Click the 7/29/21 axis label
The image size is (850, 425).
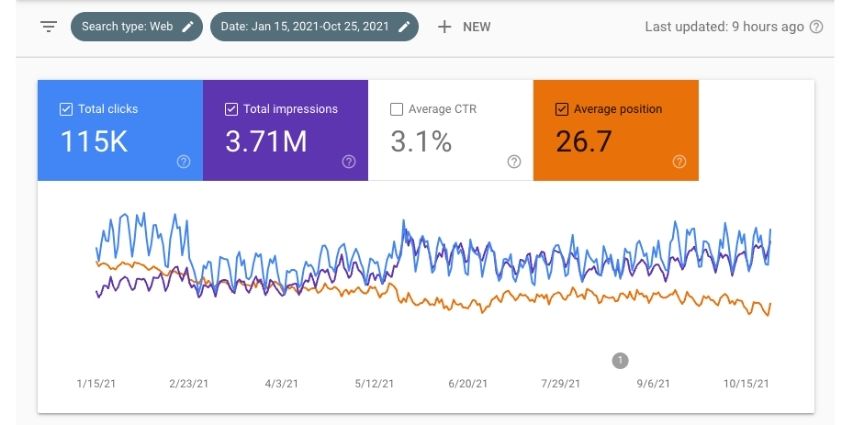pyautogui.click(x=561, y=384)
